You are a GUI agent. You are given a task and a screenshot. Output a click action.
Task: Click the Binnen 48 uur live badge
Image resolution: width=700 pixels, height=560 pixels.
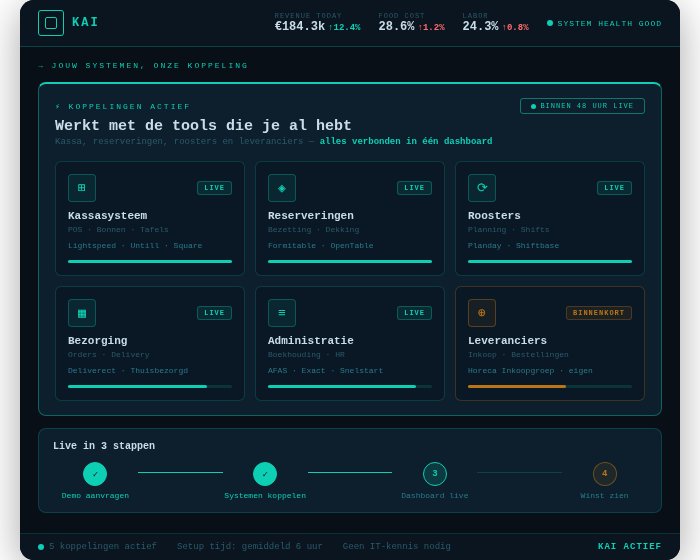pos(582,106)
